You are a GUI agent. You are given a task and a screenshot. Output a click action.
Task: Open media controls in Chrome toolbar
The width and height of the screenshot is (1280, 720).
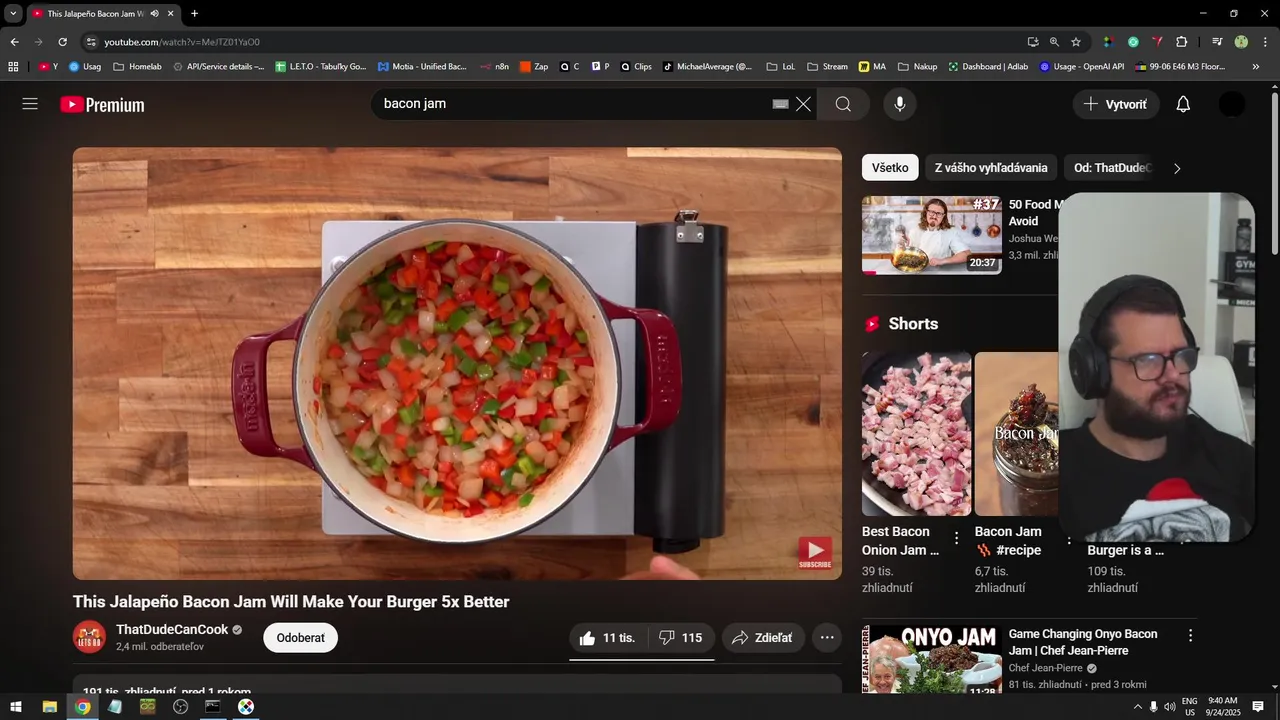point(1217,42)
